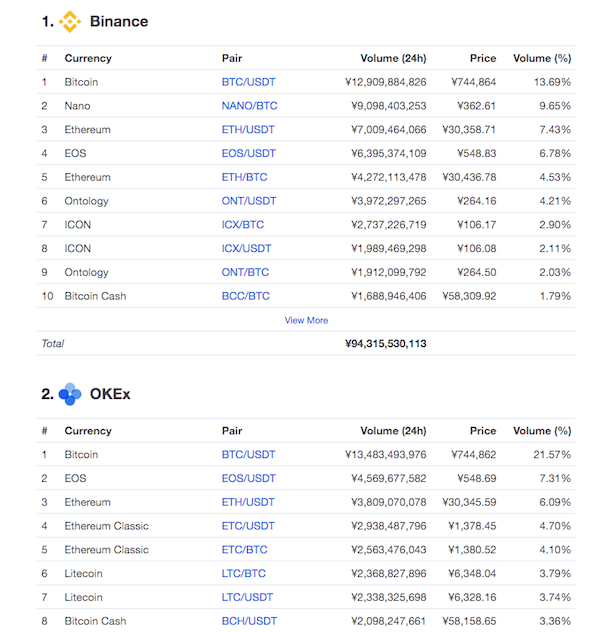Open LTC/USDT pair link

click(x=247, y=597)
